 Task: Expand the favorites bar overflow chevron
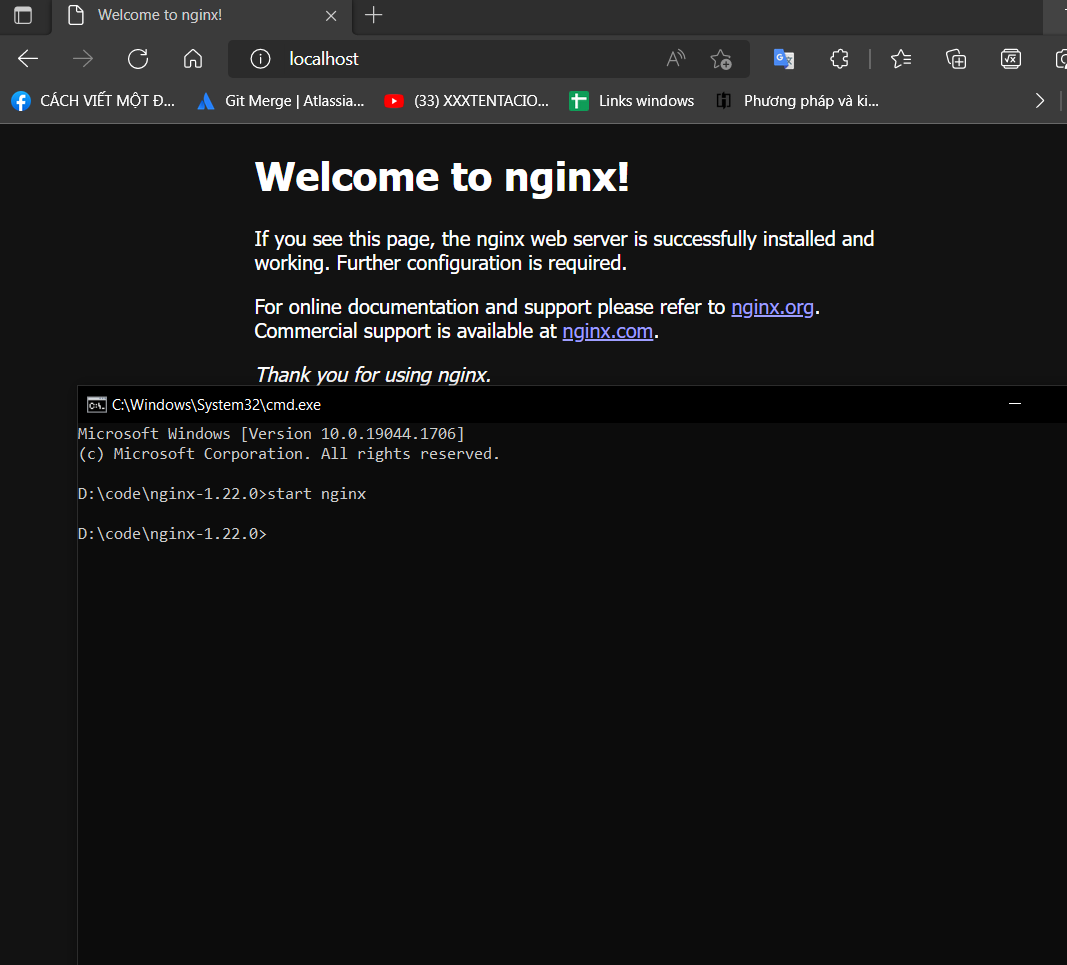(1039, 101)
